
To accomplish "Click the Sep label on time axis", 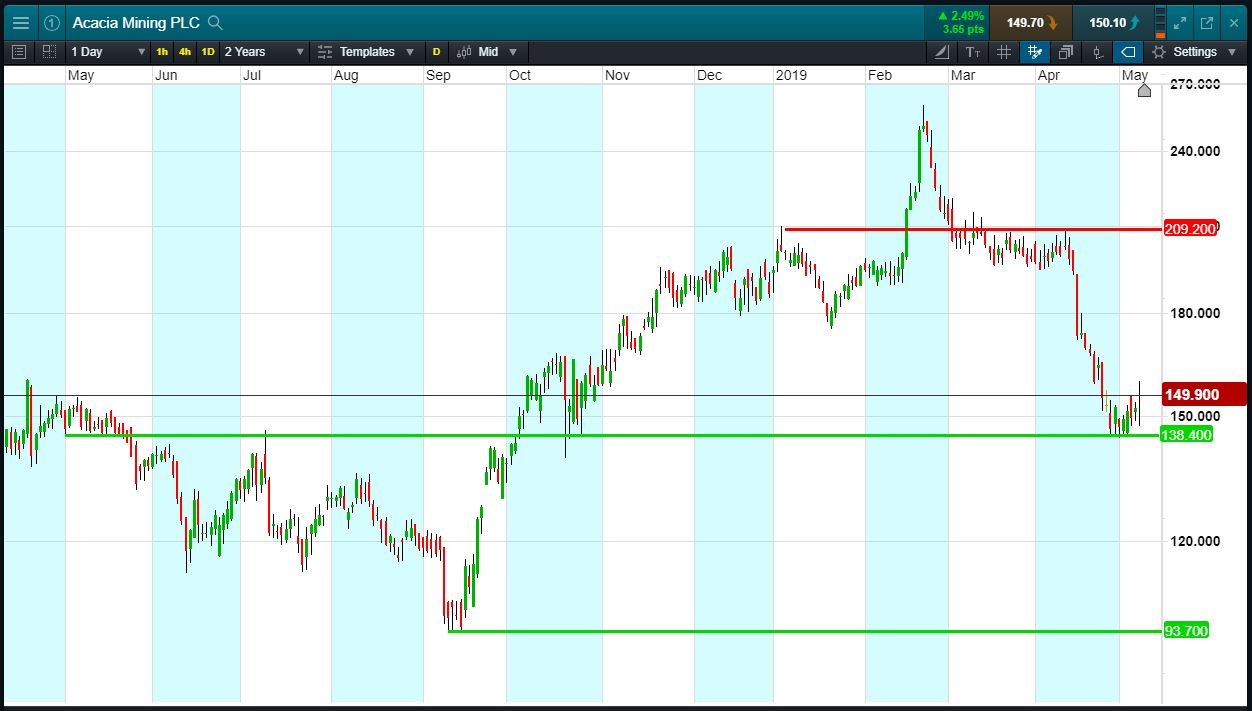I will pyautogui.click(x=438, y=76).
